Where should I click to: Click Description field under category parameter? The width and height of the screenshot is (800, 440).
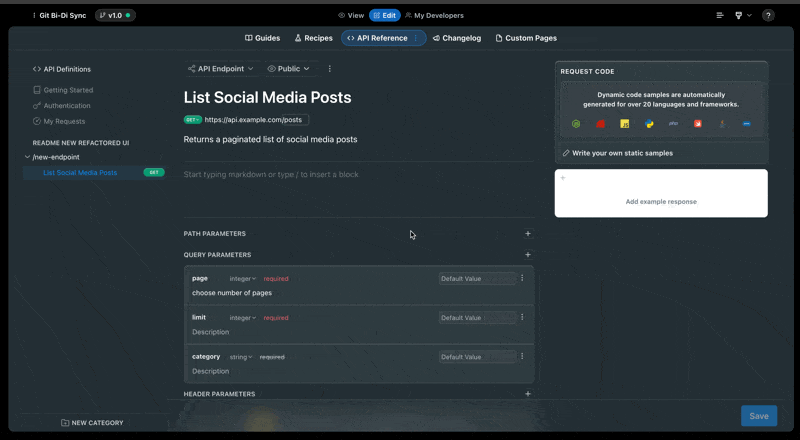click(210, 371)
